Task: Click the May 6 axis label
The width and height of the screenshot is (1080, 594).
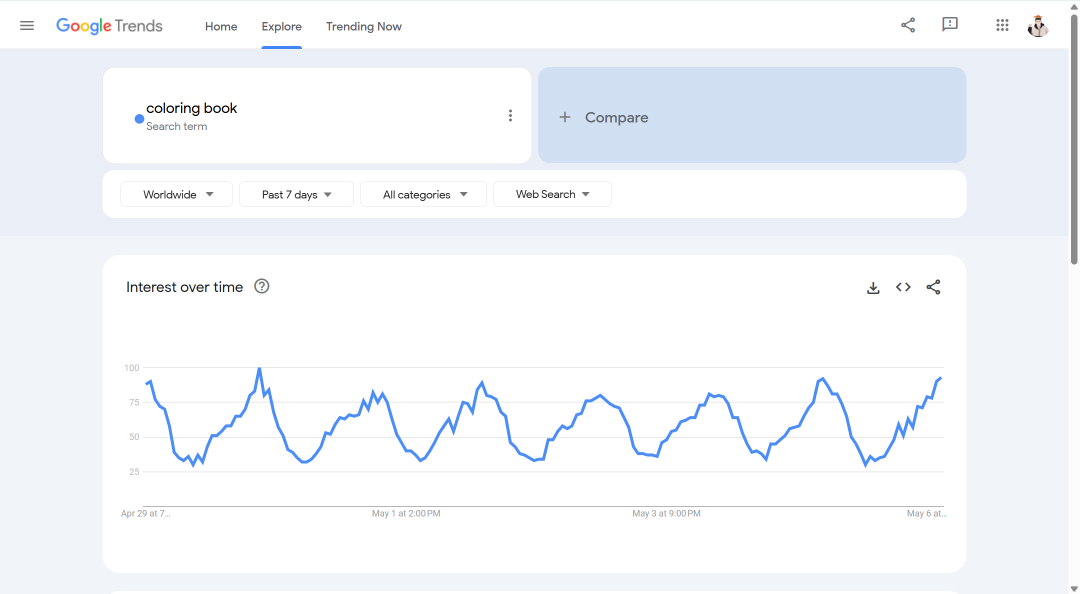Action: pos(926,513)
